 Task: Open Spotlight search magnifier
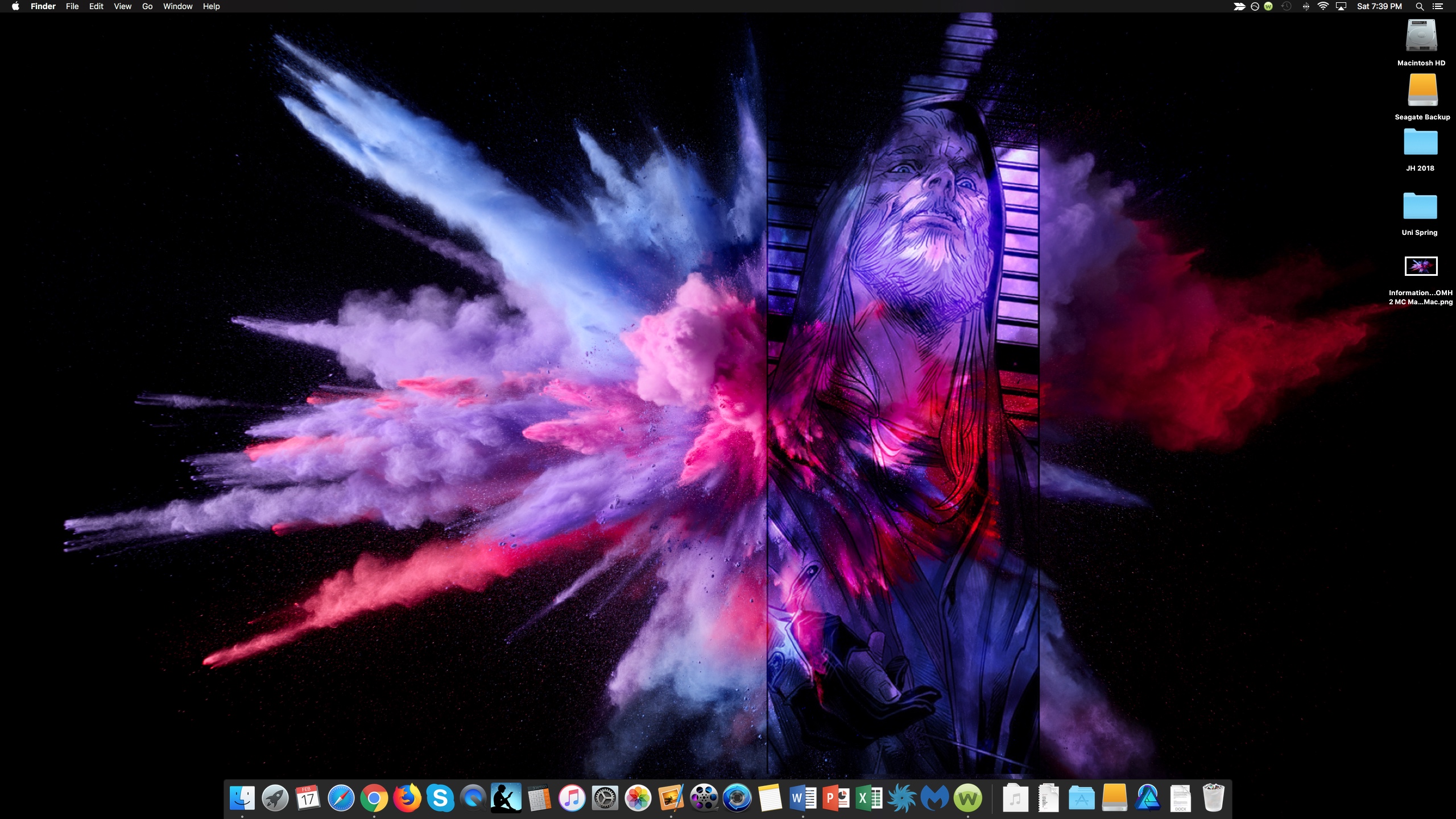point(1420,6)
